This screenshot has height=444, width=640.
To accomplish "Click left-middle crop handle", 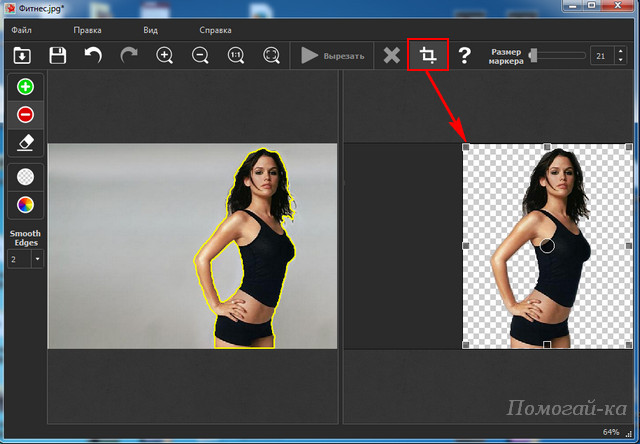I will click(x=466, y=246).
